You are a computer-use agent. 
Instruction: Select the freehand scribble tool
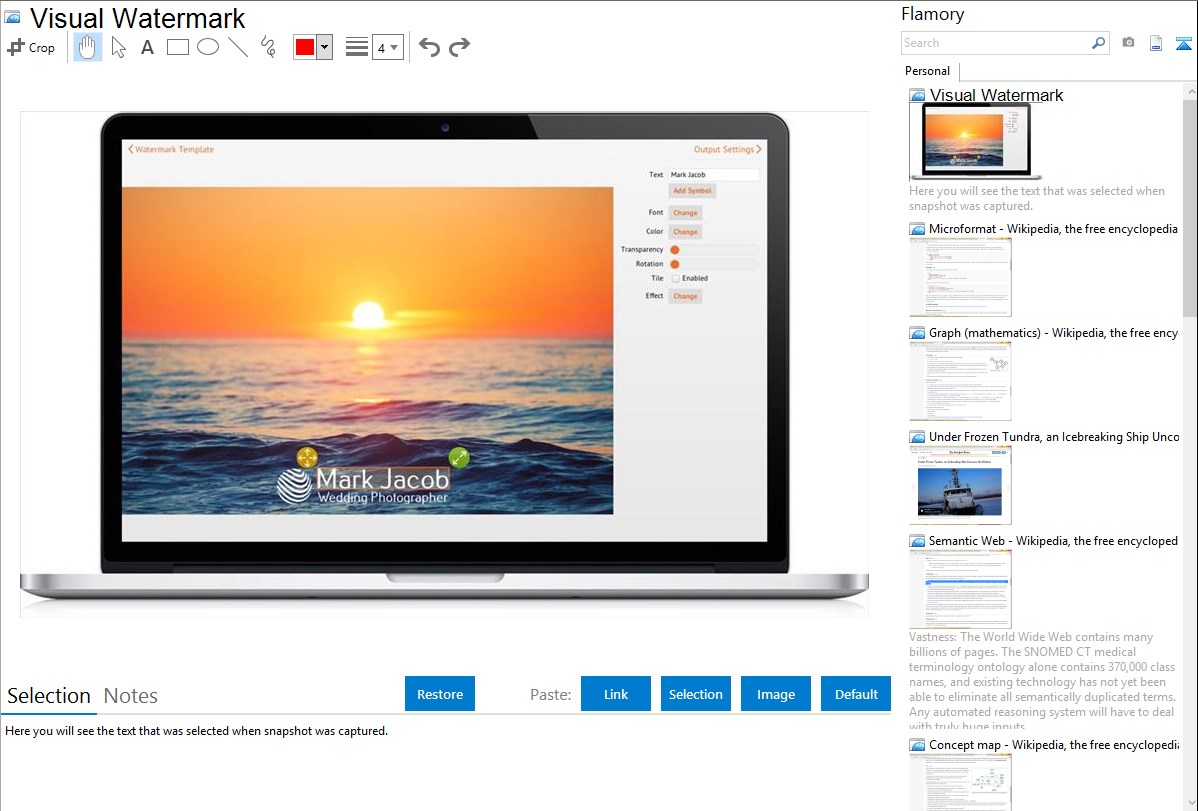tap(268, 47)
